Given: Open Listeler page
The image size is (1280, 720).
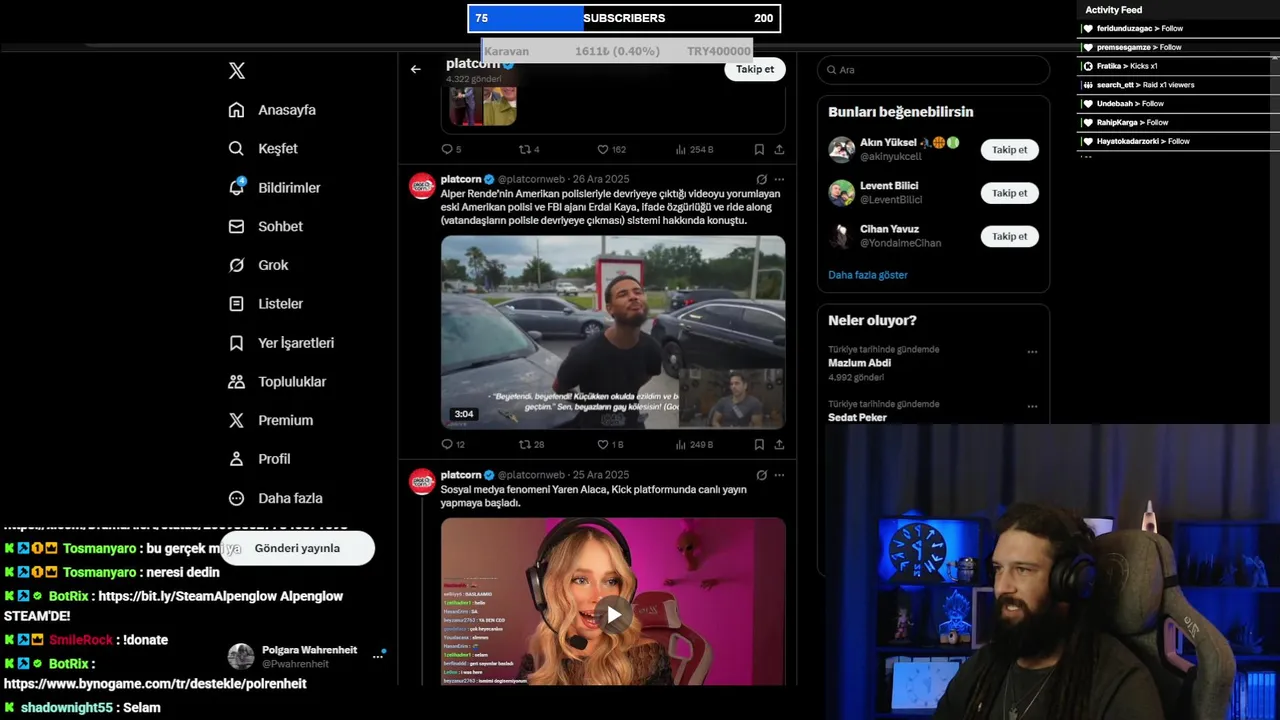Looking at the screenshot, I should click(265, 303).
